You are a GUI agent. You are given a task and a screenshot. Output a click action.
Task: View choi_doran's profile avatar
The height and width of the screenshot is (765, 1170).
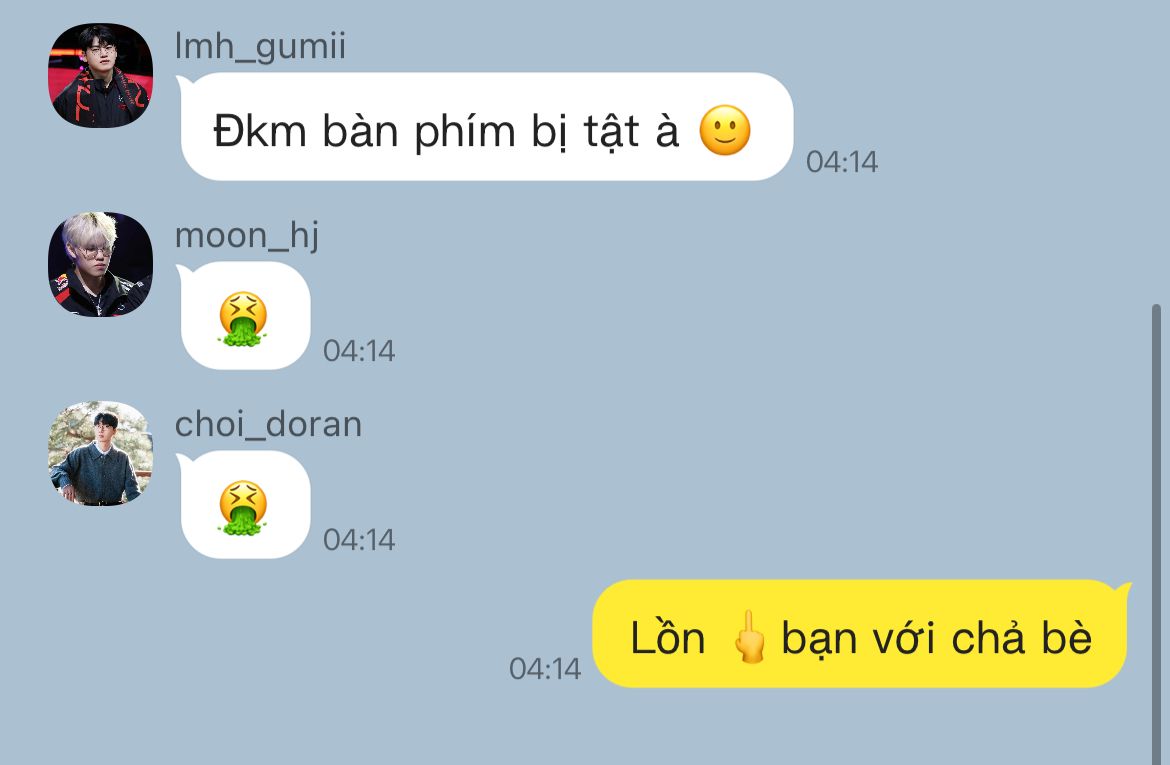tap(101, 454)
